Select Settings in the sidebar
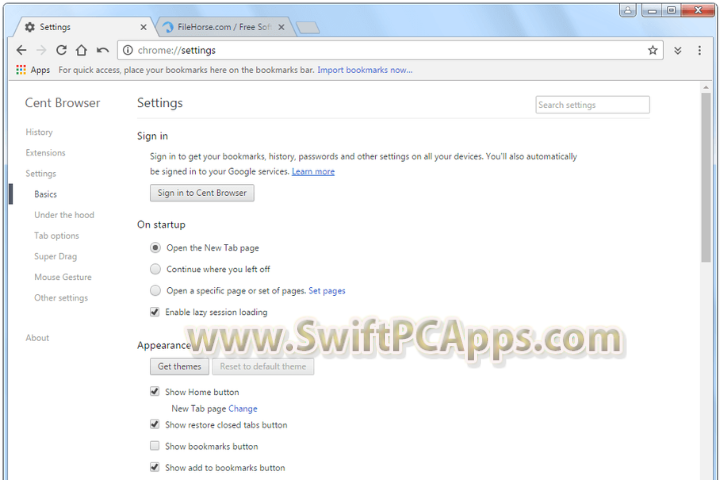The image size is (720, 480). pyautogui.click(x=41, y=174)
